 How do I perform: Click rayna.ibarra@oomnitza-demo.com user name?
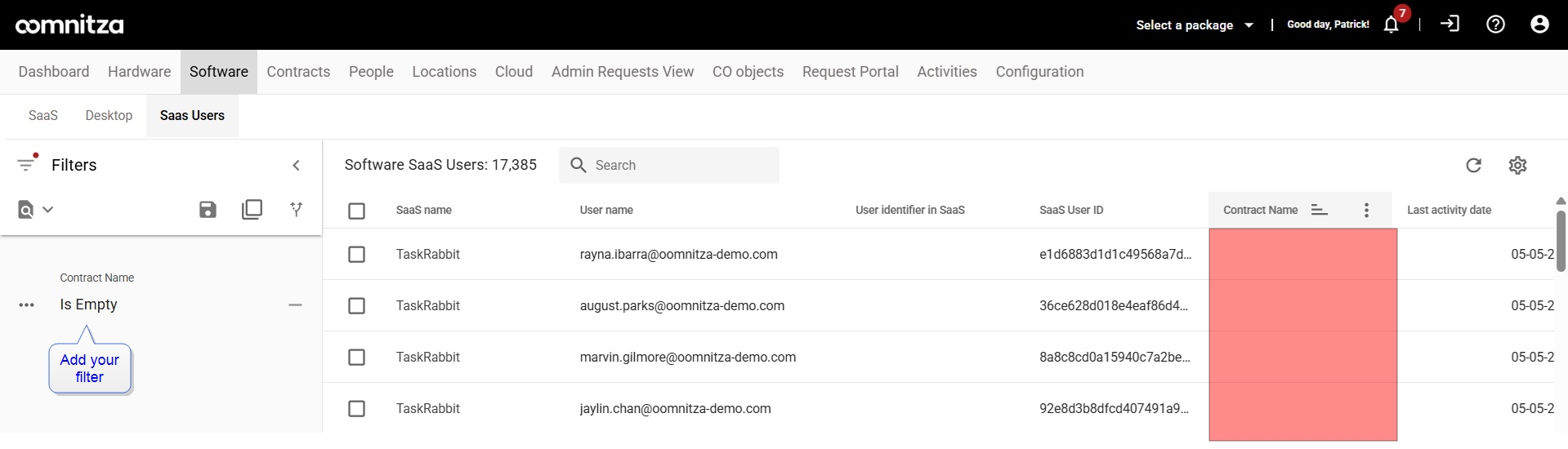(x=679, y=254)
